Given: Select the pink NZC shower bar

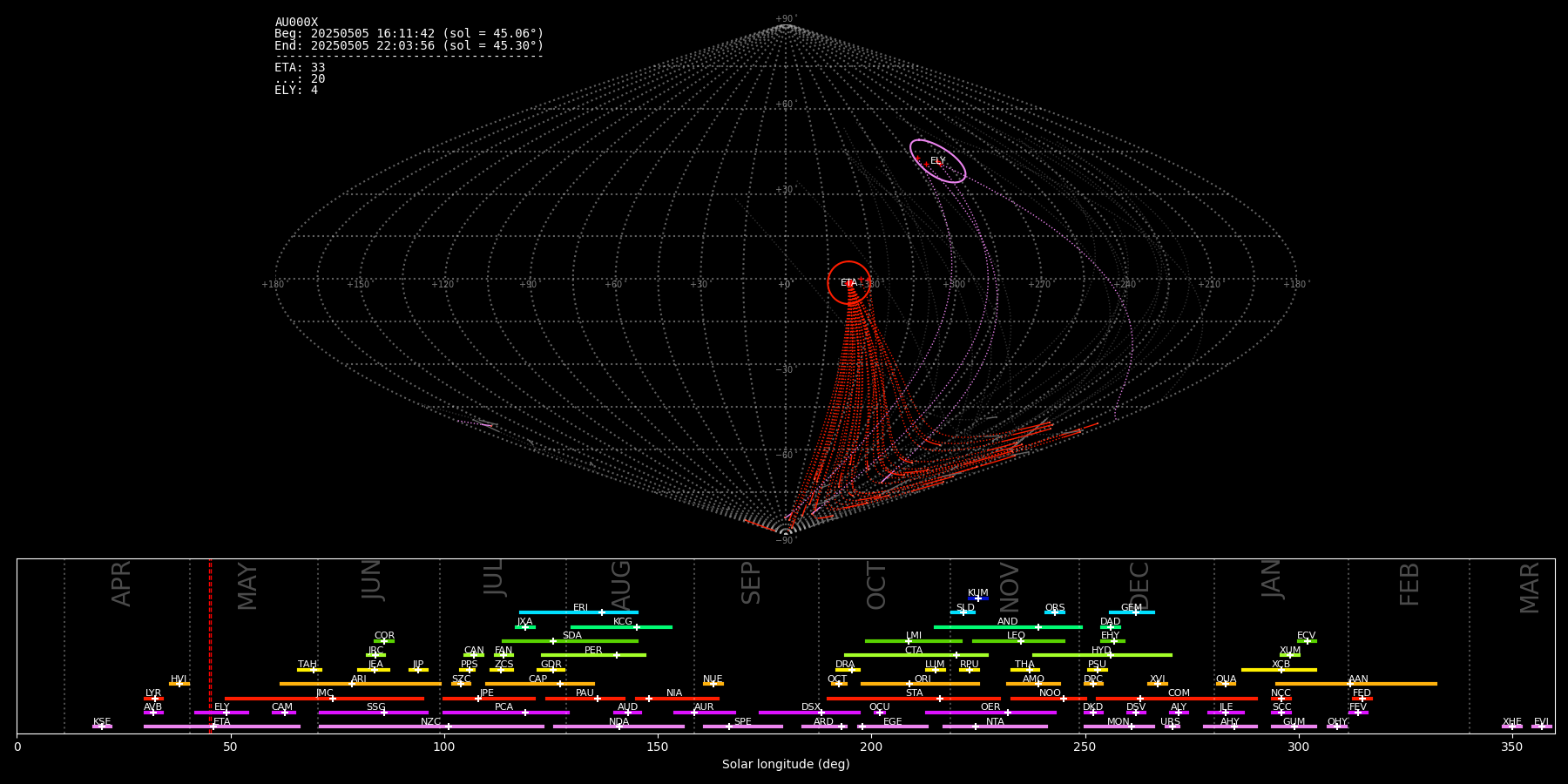Looking at the screenshot, I should (x=431, y=727).
